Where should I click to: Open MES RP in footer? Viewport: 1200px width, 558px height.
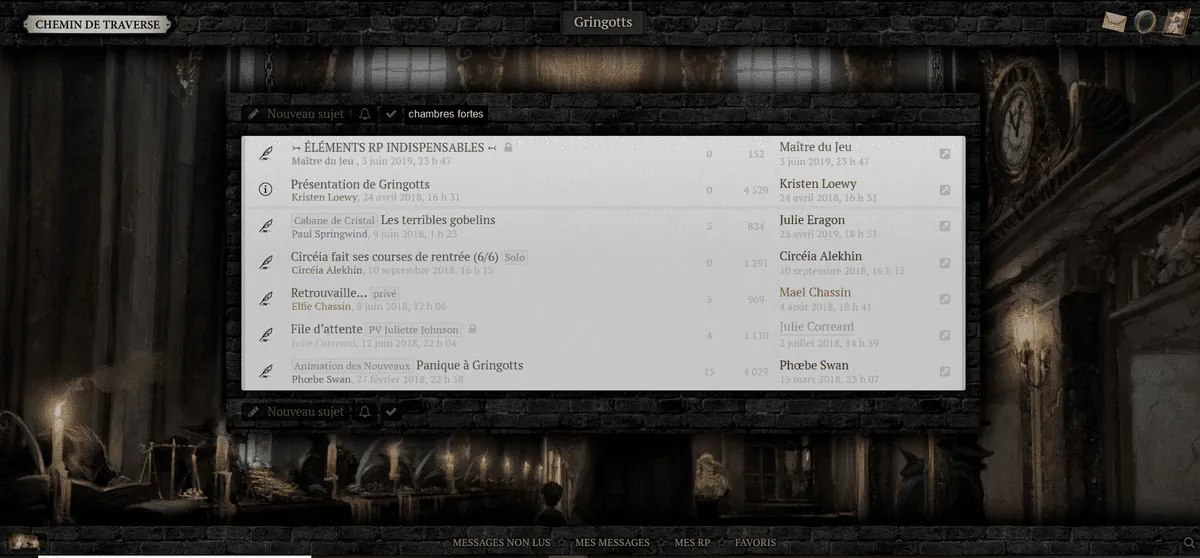click(692, 543)
